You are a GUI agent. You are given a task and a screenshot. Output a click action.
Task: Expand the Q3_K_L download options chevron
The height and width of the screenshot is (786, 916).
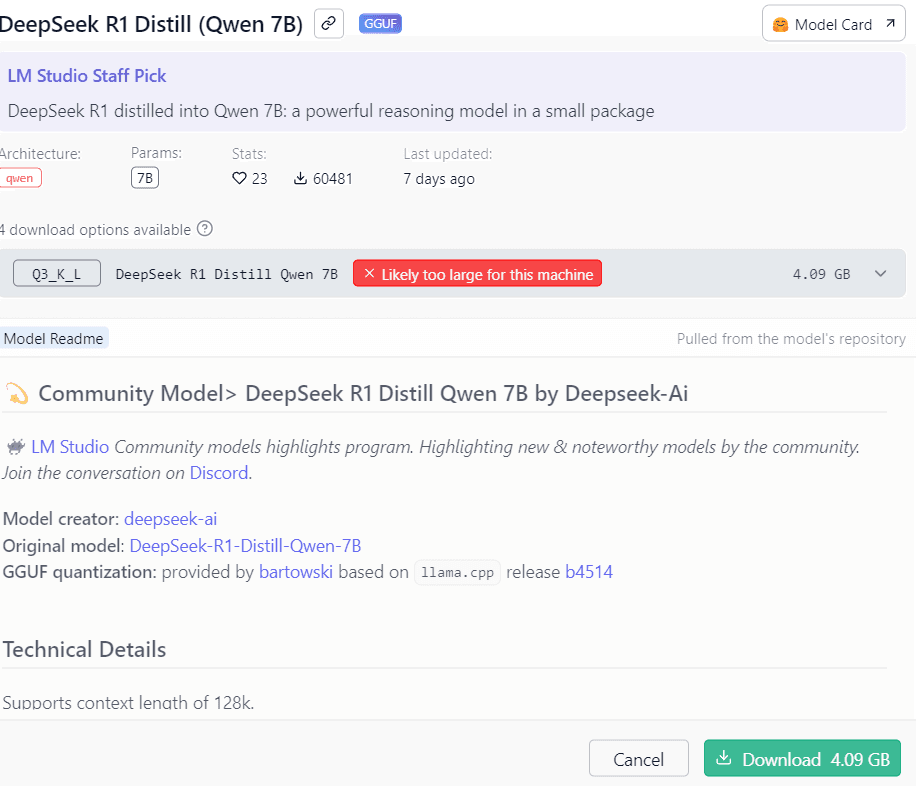point(880,273)
